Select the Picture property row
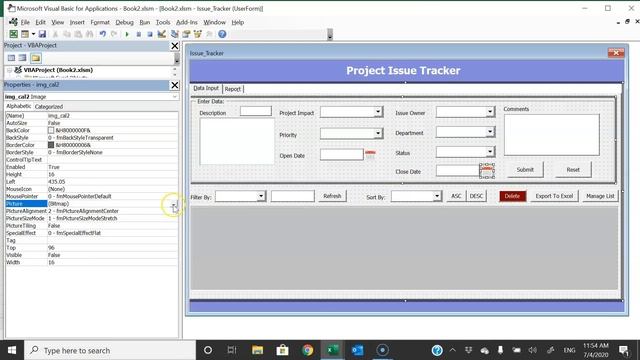Image resolution: width=640 pixels, height=360 pixels. [91, 204]
